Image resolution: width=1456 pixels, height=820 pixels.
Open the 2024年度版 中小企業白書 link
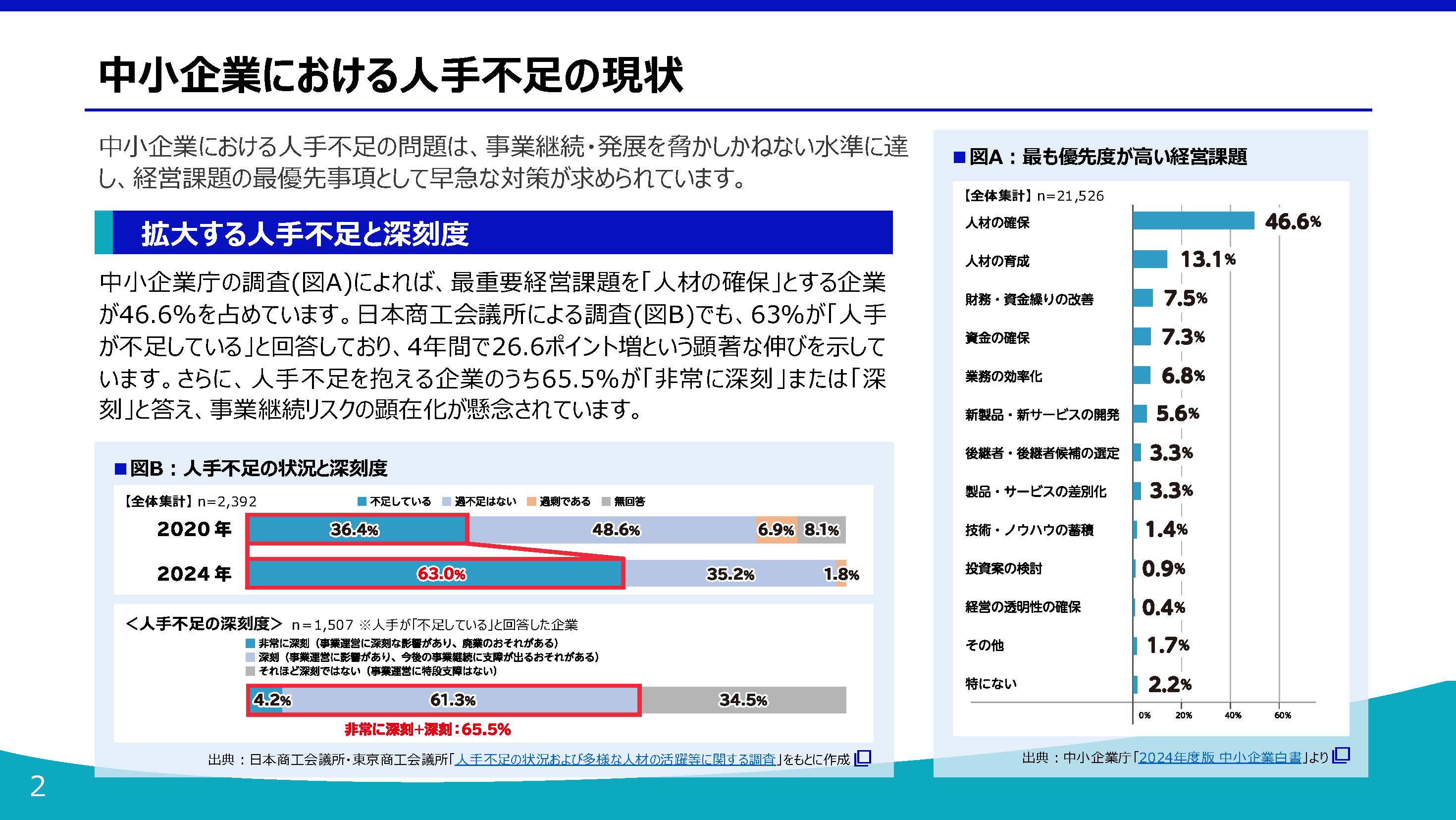coord(1220,757)
